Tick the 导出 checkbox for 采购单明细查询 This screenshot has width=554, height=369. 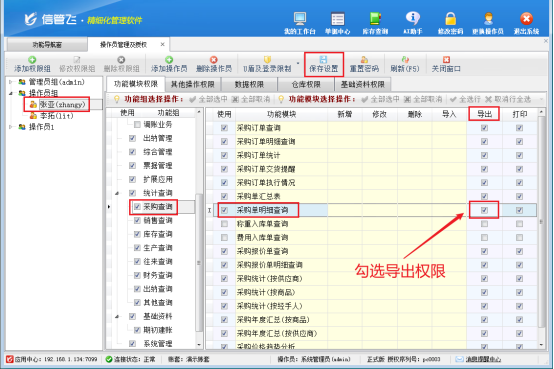pos(484,210)
